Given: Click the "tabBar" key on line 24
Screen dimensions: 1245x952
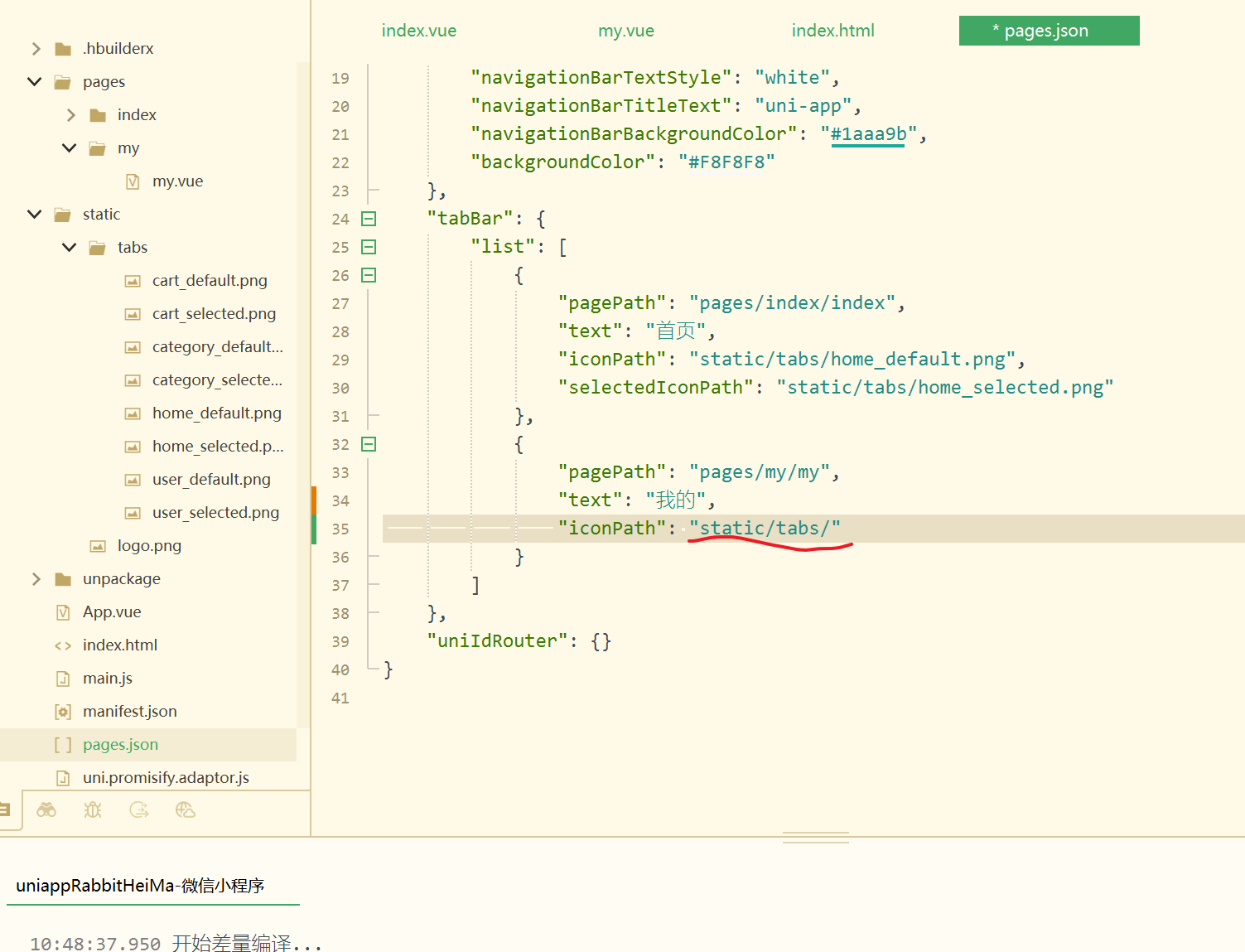Looking at the screenshot, I should [470, 219].
